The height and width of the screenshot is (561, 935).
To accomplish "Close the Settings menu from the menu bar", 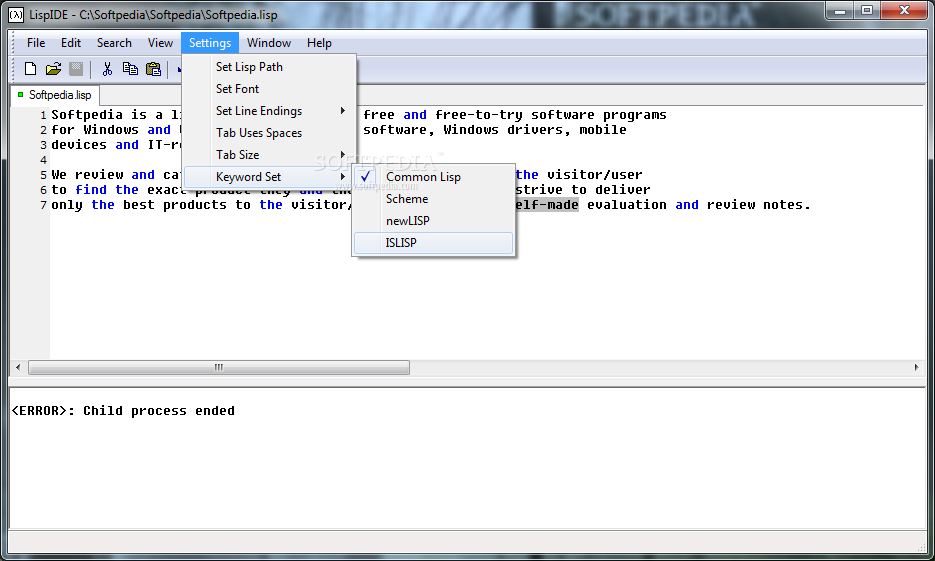I will point(210,43).
